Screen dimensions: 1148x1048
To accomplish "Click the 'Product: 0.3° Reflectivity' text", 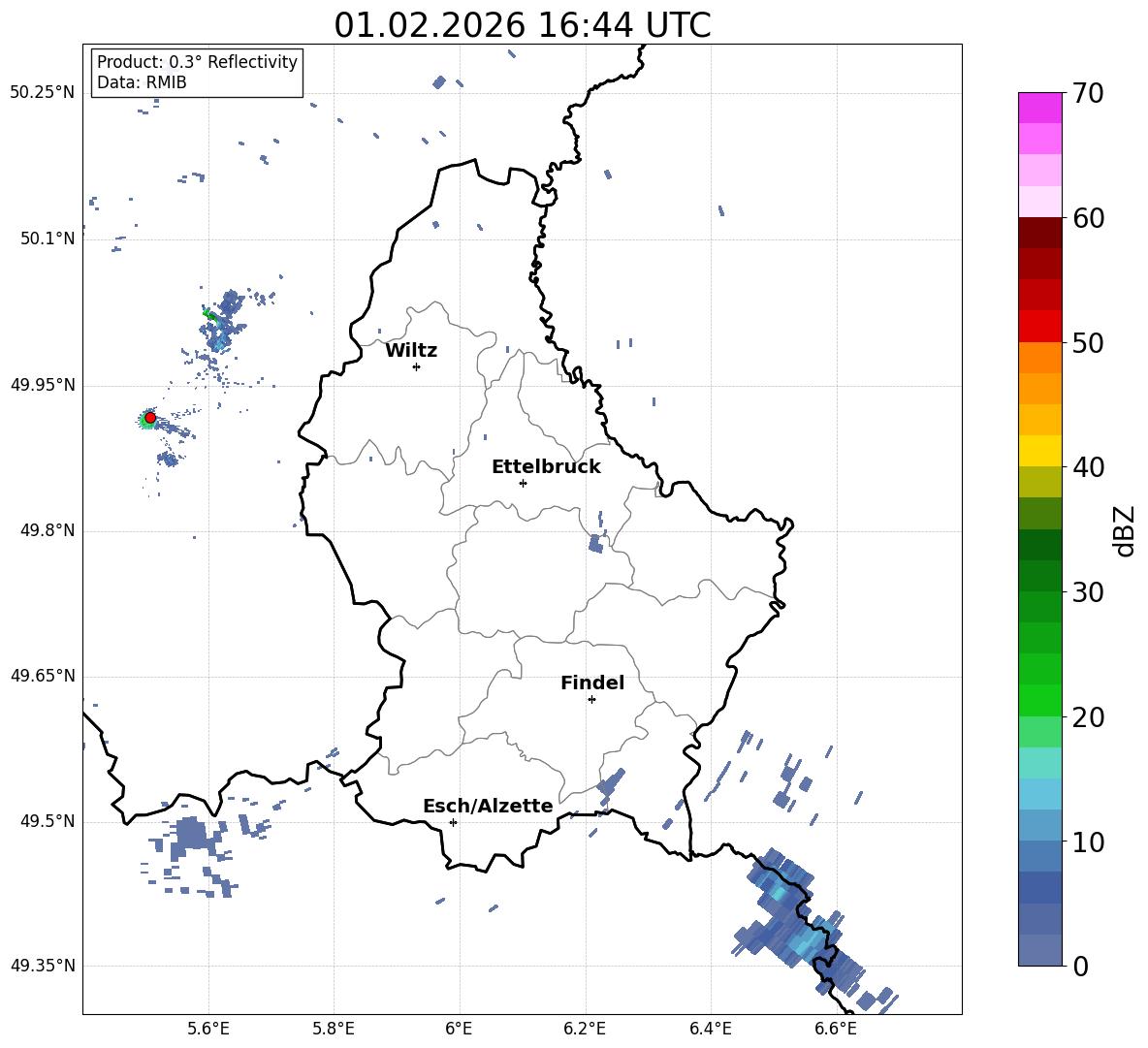I will tap(197, 62).
